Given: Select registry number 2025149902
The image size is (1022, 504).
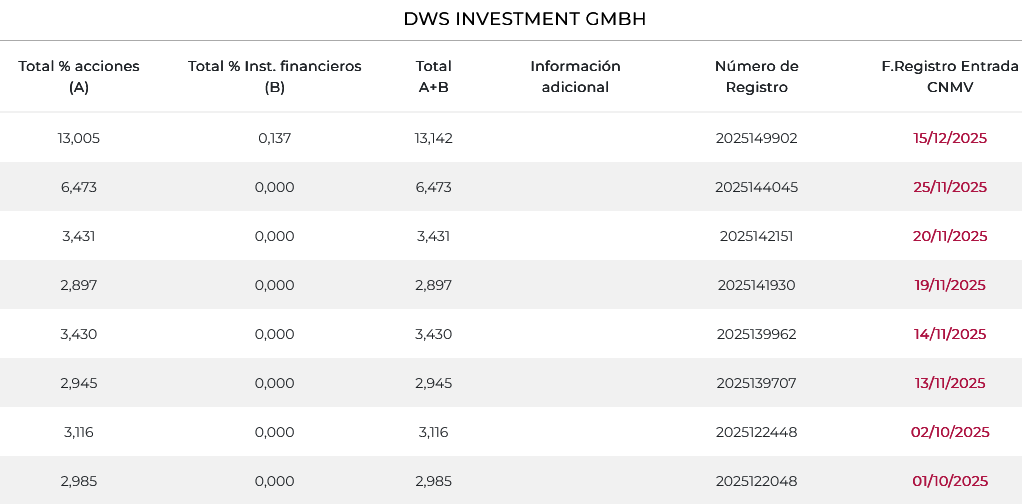Looking at the screenshot, I should click(756, 138).
